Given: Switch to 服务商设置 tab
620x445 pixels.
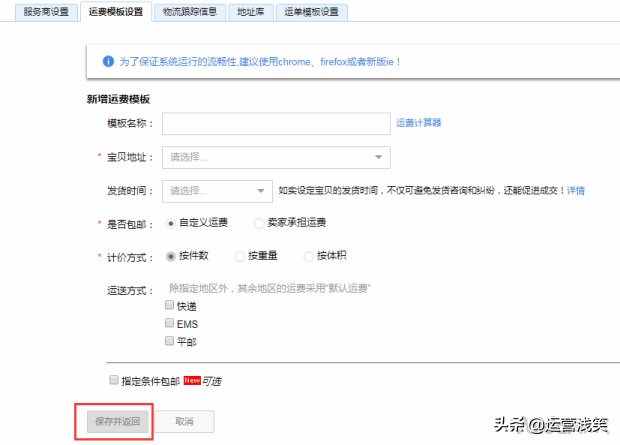Looking at the screenshot, I should click(x=45, y=13).
